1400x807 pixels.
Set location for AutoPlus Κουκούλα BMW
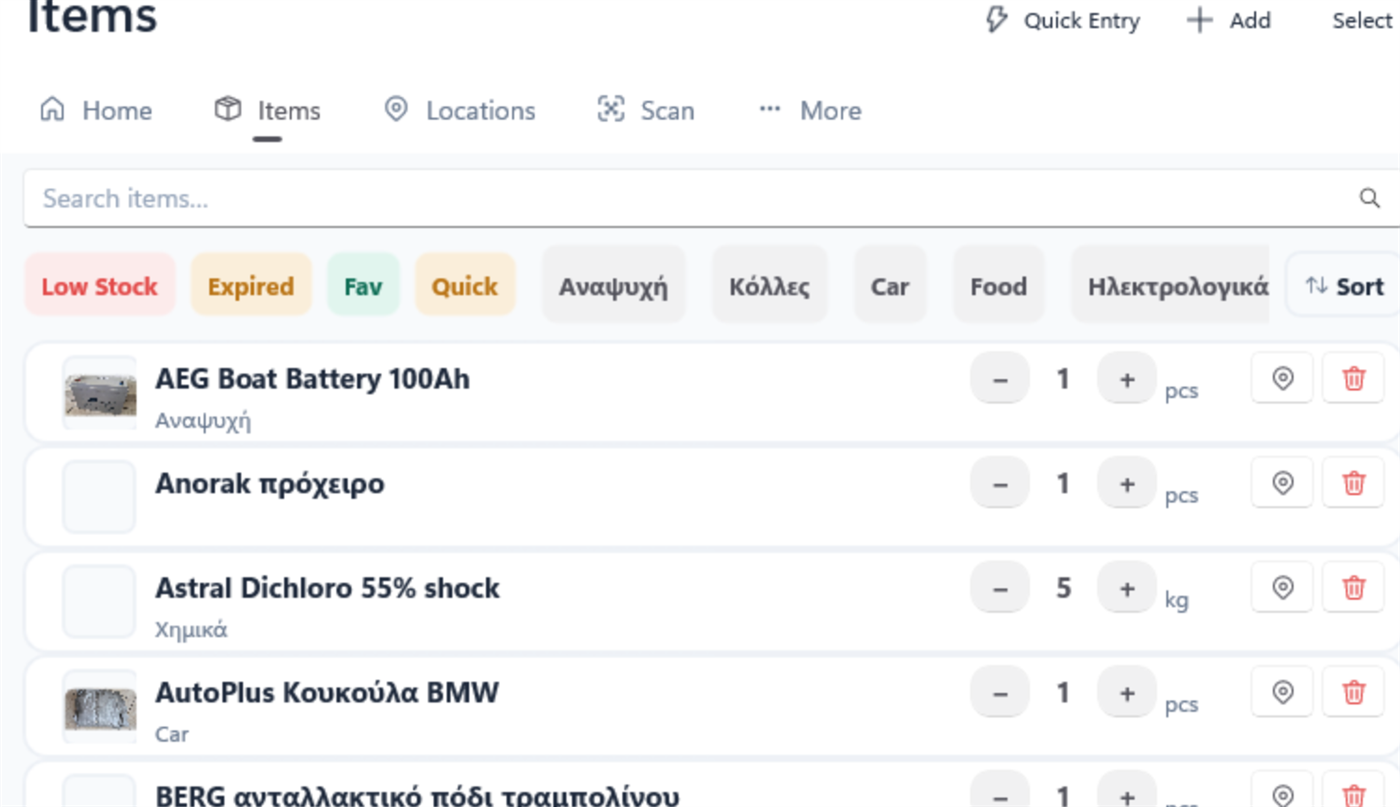[x=1282, y=692]
